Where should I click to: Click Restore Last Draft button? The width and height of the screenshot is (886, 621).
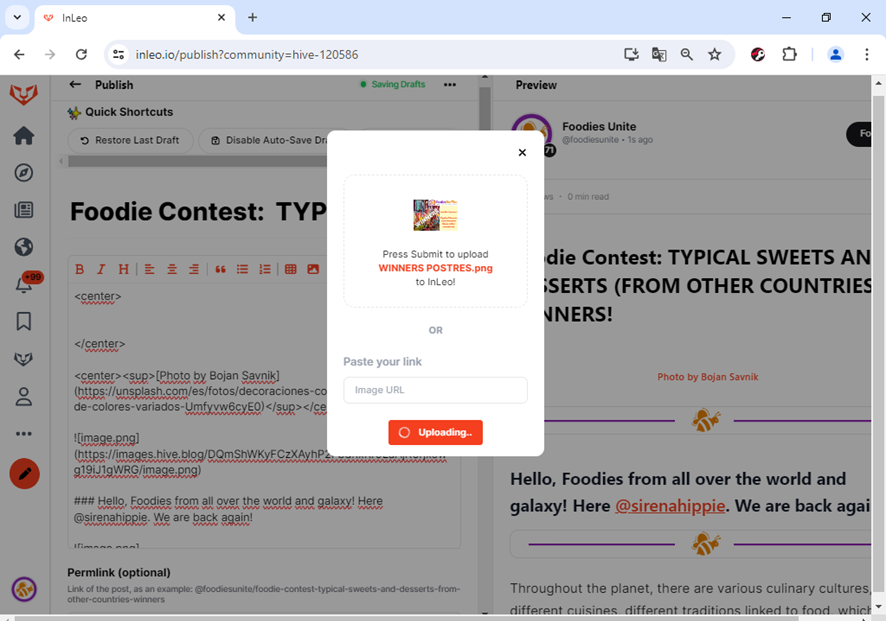tap(131, 140)
